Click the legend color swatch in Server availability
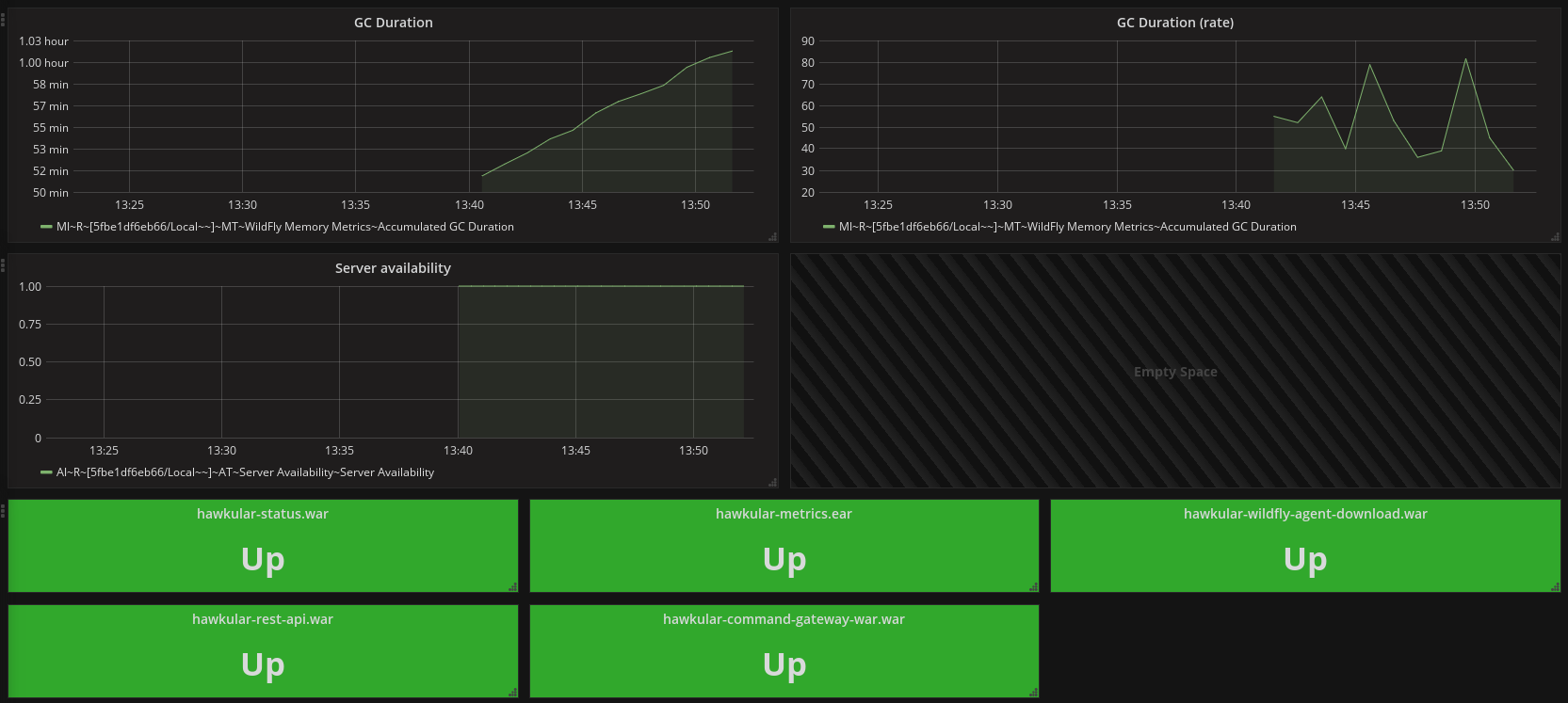The image size is (1568, 703). point(46,472)
